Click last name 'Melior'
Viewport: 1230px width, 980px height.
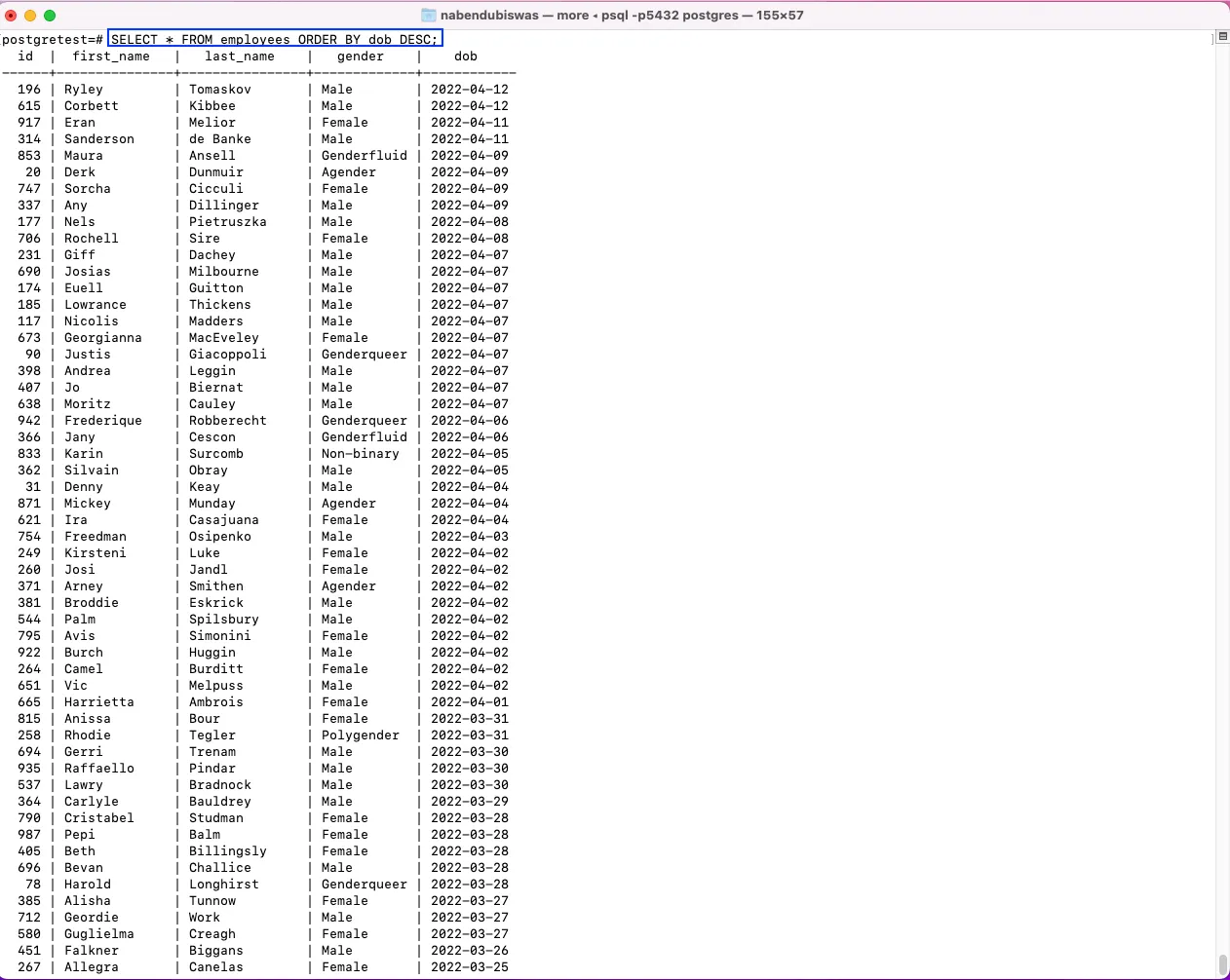click(212, 123)
